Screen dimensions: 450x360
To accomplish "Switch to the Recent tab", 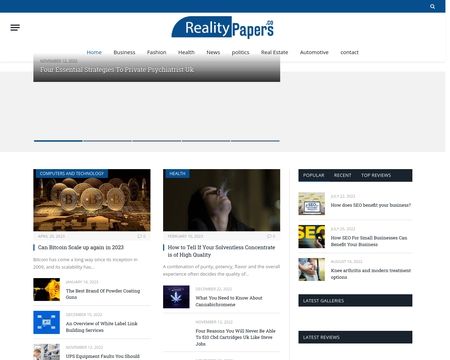I will tap(342, 175).
